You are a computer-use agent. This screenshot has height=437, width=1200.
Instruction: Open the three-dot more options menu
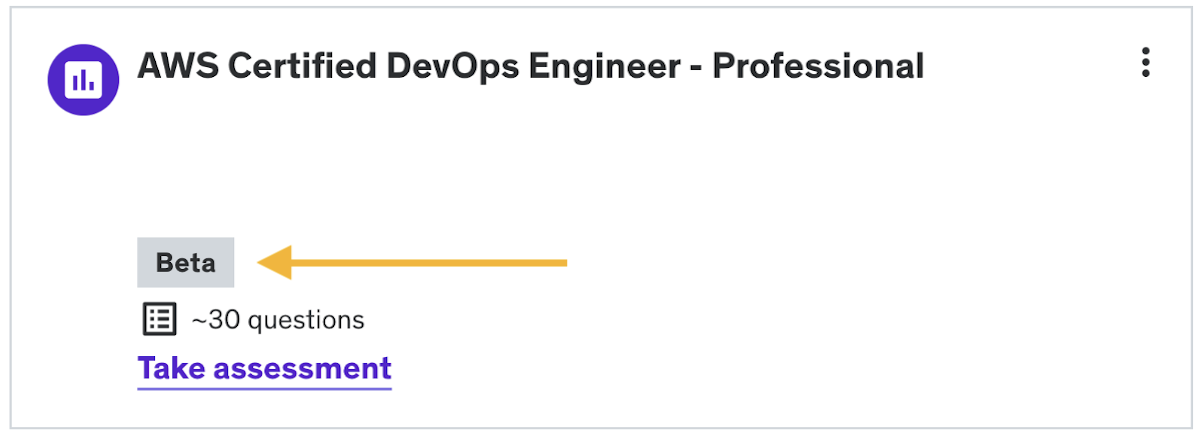pyautogui.click(x=1146, y=63)
